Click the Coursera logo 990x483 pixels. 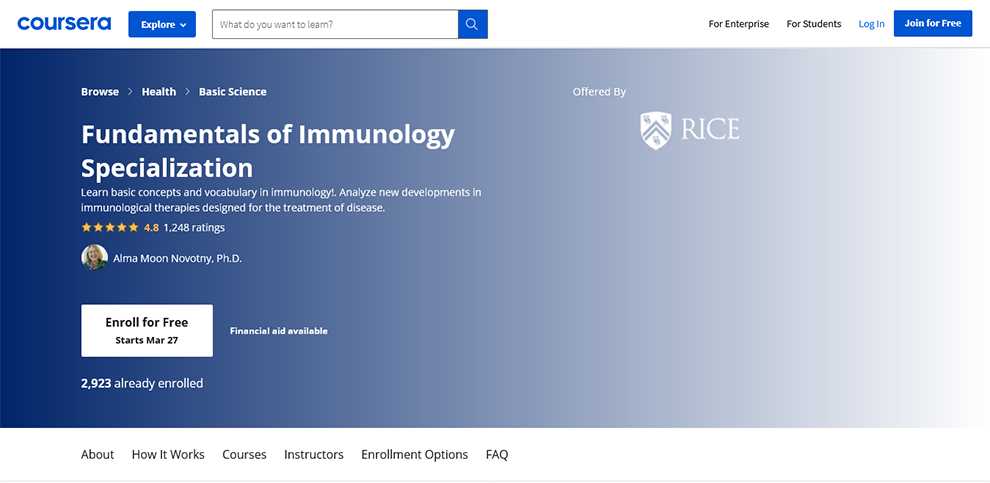tap(64, 23)
